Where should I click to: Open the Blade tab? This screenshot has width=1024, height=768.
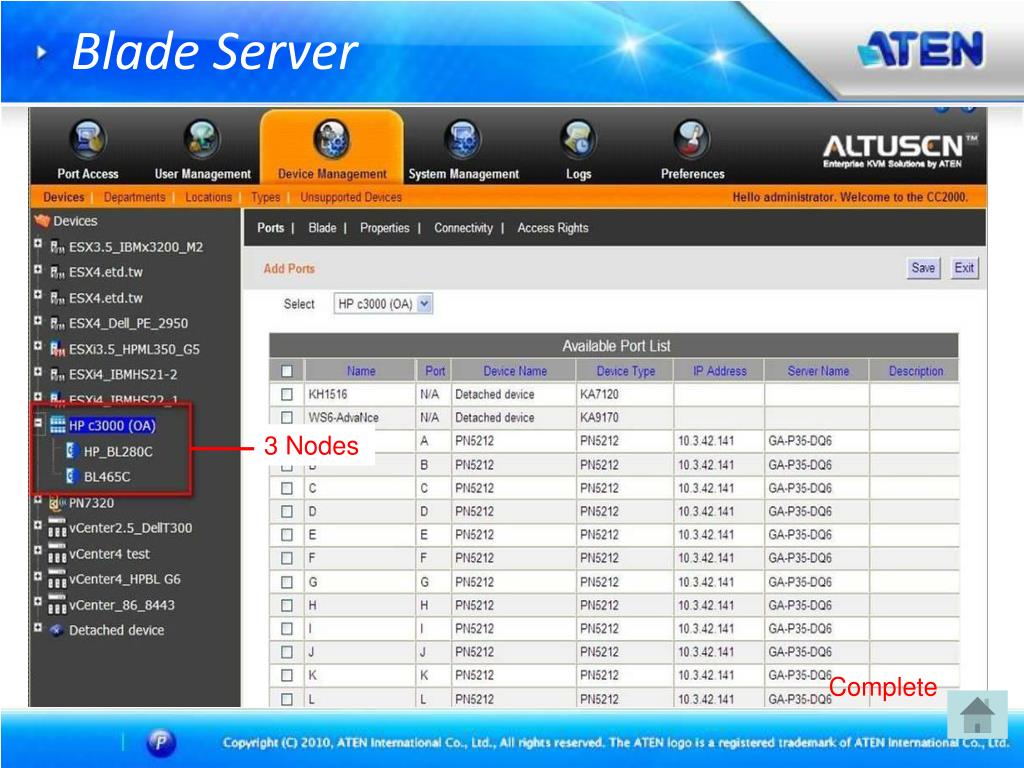tap(322, 228)
